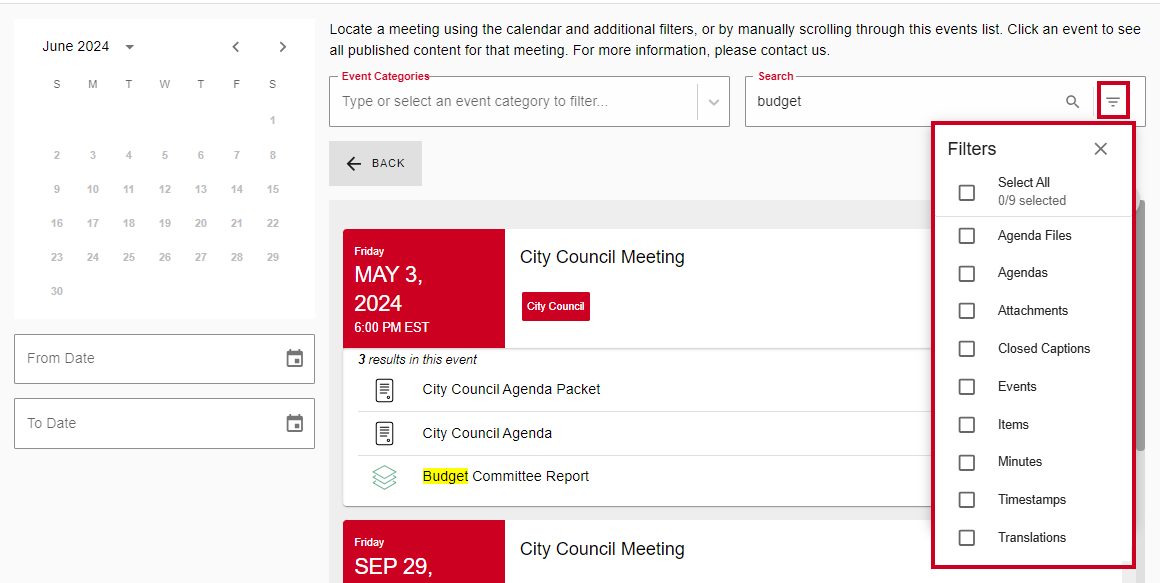The height and width of the screenshot is (583, 1160).
Task: Open the June 2024 month dropdown
Action: (88, 47)
